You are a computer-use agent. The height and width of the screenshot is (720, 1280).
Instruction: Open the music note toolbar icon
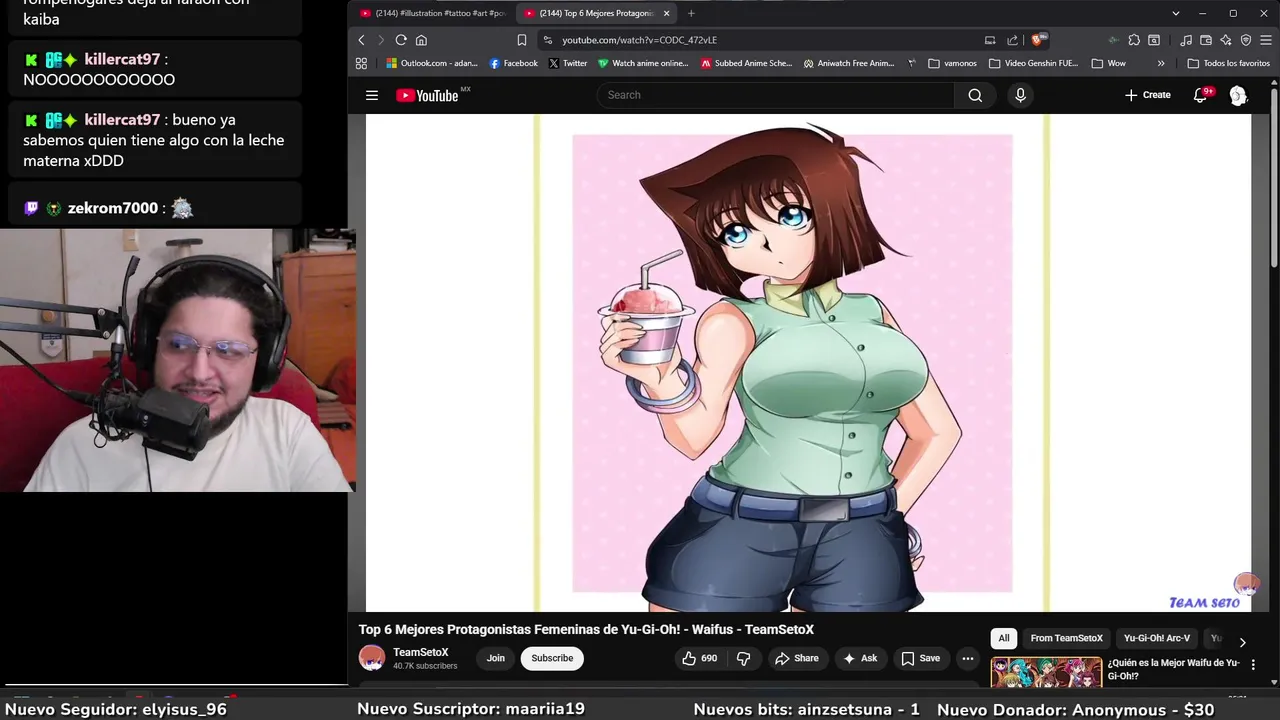pos(1186,40)
